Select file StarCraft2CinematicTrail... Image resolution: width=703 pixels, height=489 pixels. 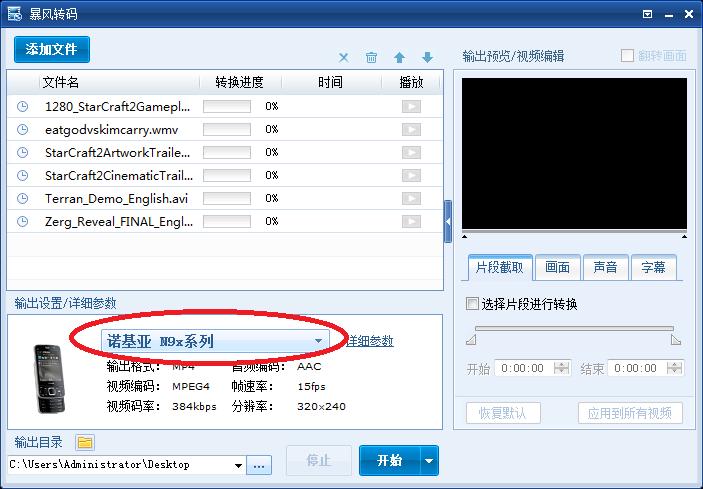point(119,176)
